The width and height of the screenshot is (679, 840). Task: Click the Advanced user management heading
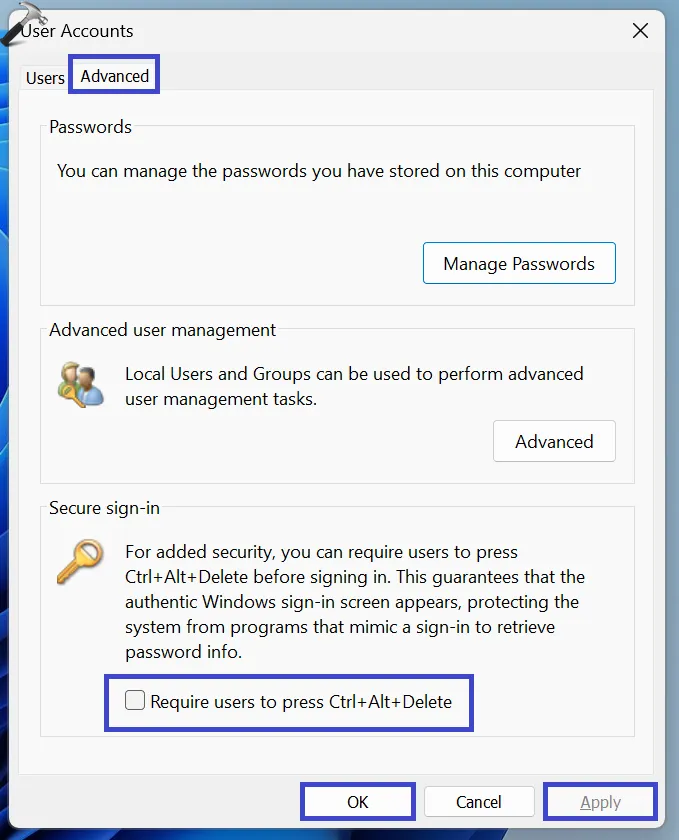(162, 330)
